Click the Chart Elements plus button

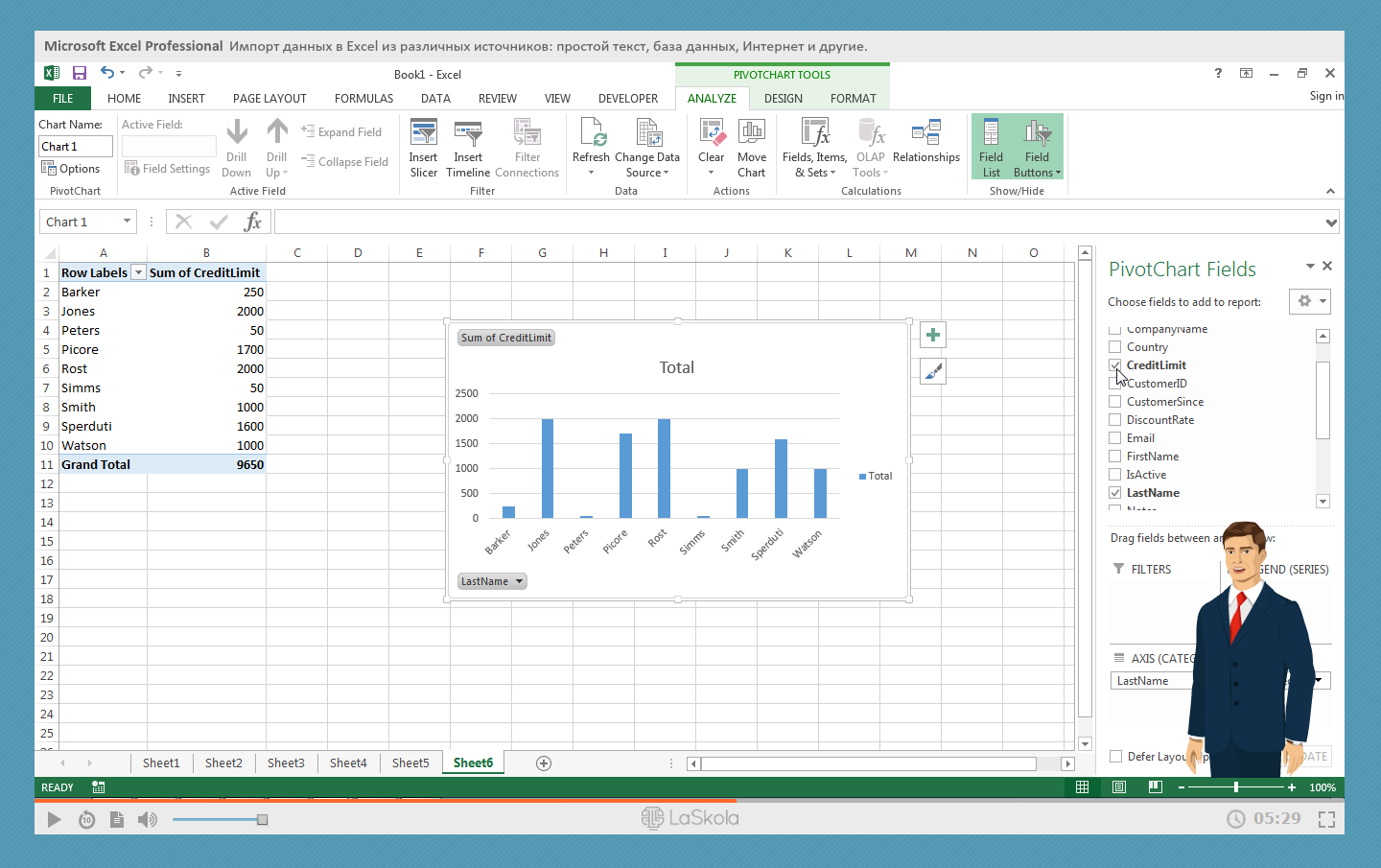point(933,335)
